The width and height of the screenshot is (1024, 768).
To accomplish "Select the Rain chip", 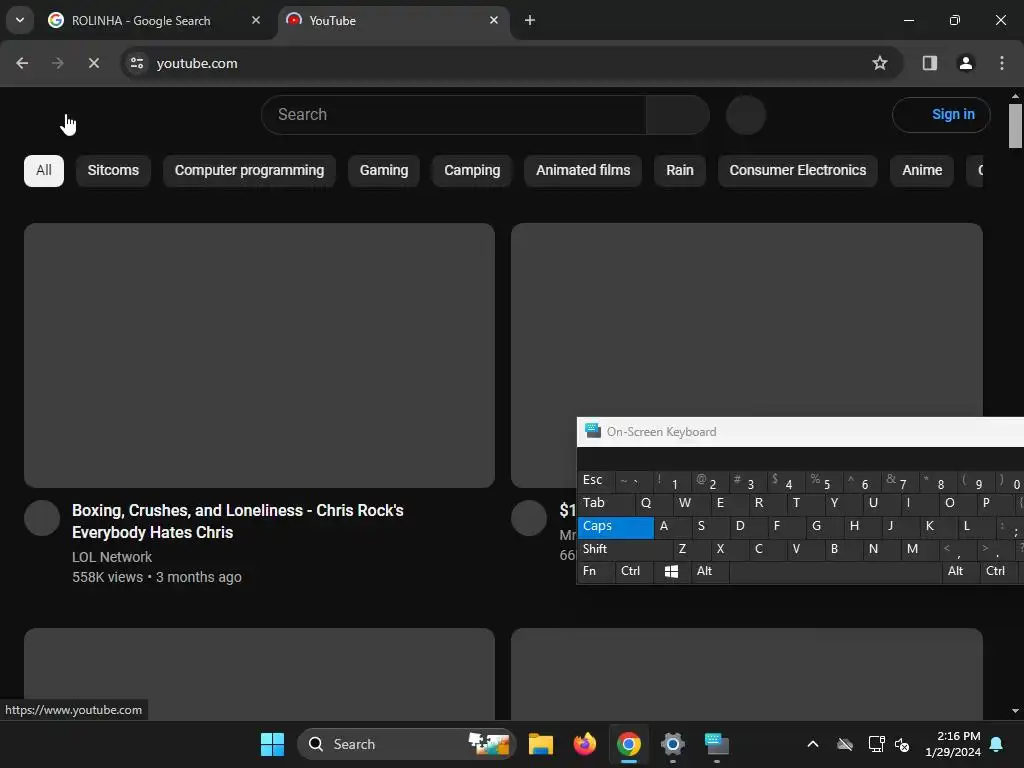I will point(680,170).
